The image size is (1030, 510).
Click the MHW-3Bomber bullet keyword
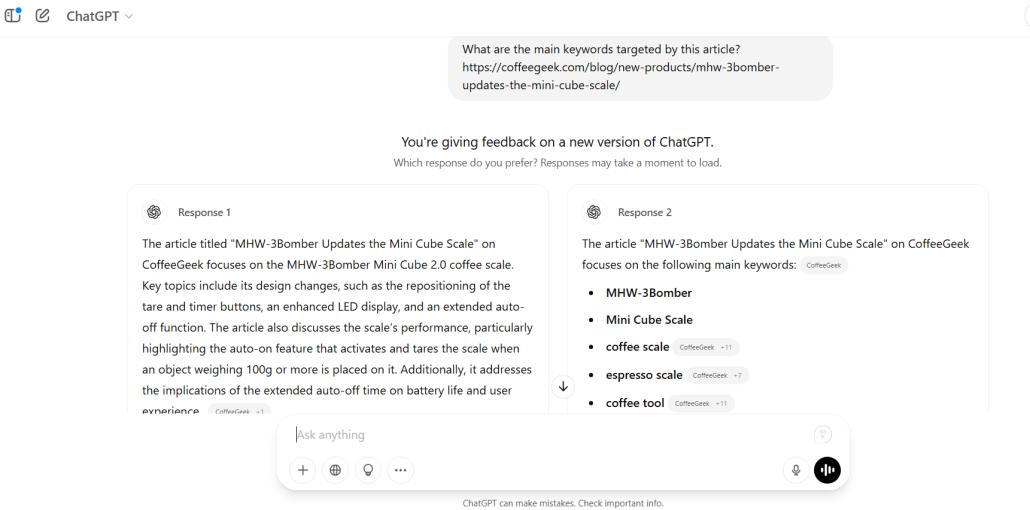pyautogui.click(x=648, y=293)
